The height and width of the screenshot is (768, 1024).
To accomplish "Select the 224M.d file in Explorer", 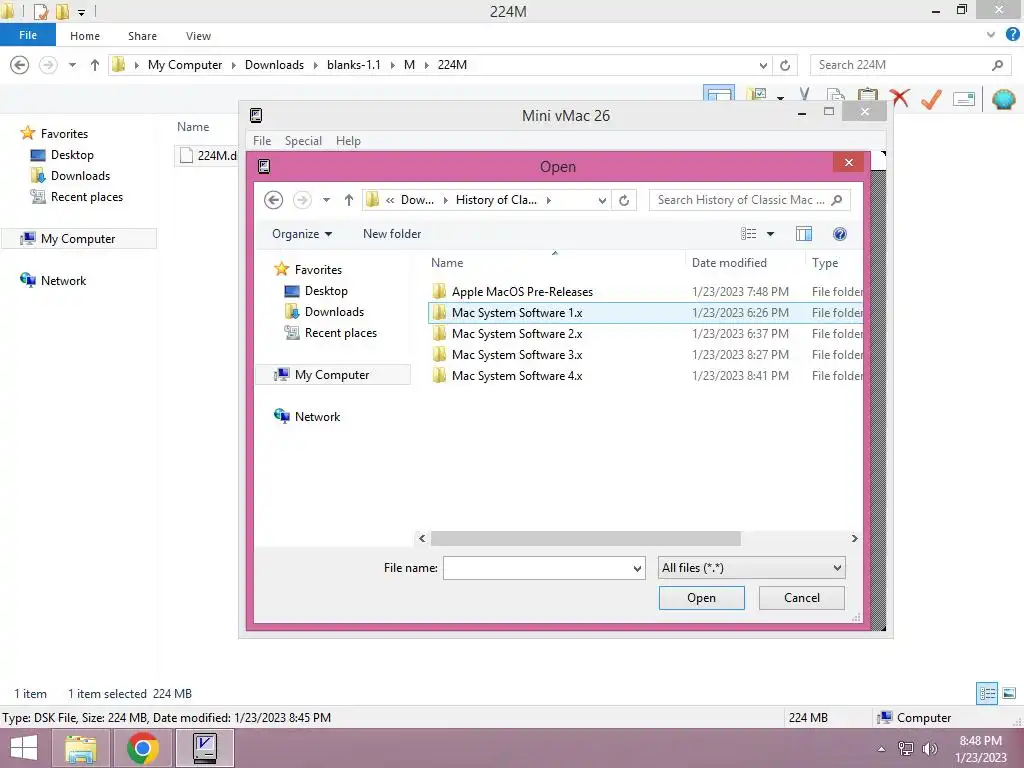I will (208, 155).
